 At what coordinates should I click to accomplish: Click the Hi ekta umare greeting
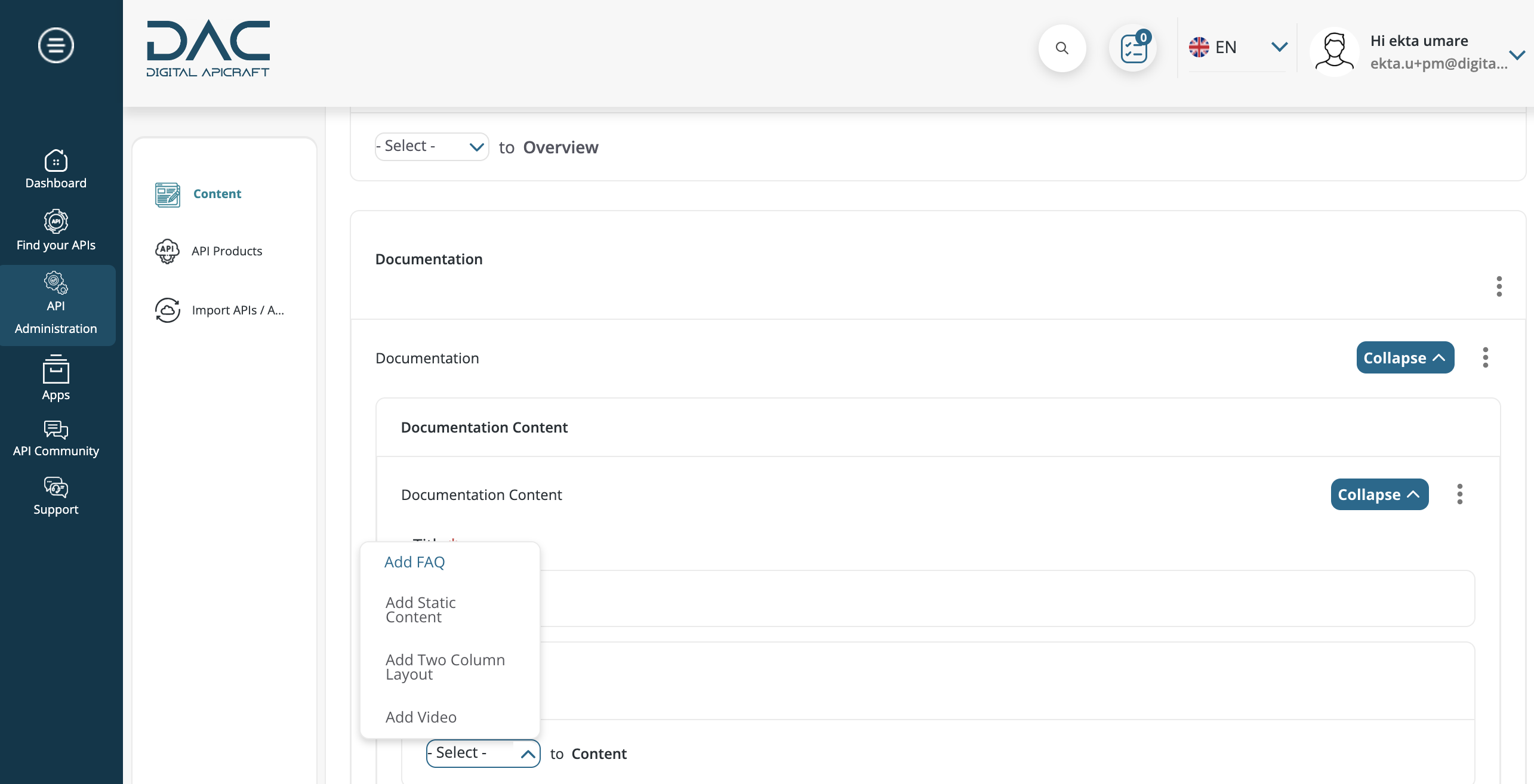point(1419,41)
